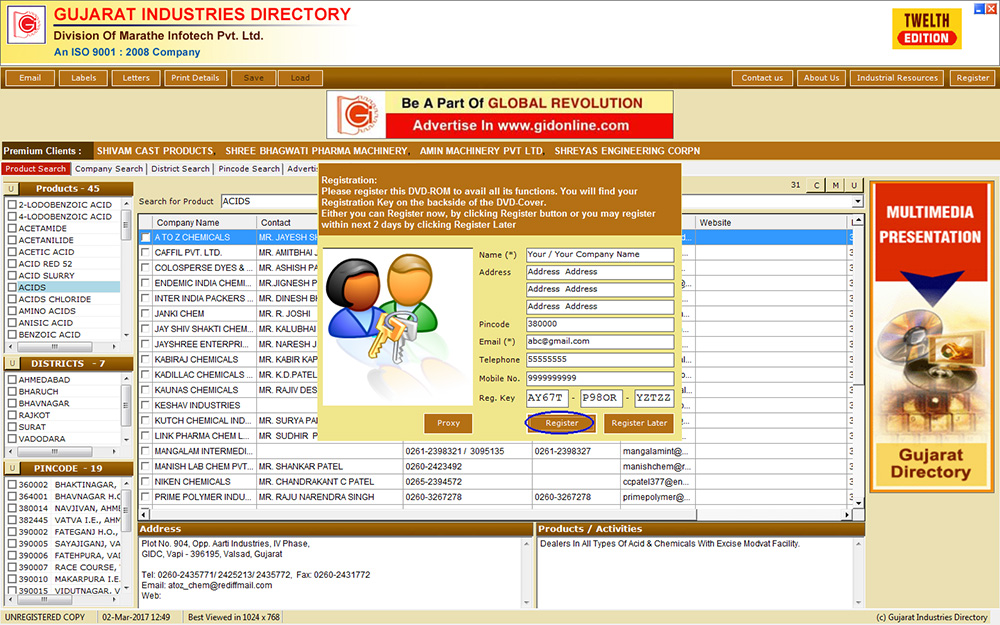This screenshot has height=625, width=1000.
Task: Select the VADODARA district checkbox
Action: point(12,439)
